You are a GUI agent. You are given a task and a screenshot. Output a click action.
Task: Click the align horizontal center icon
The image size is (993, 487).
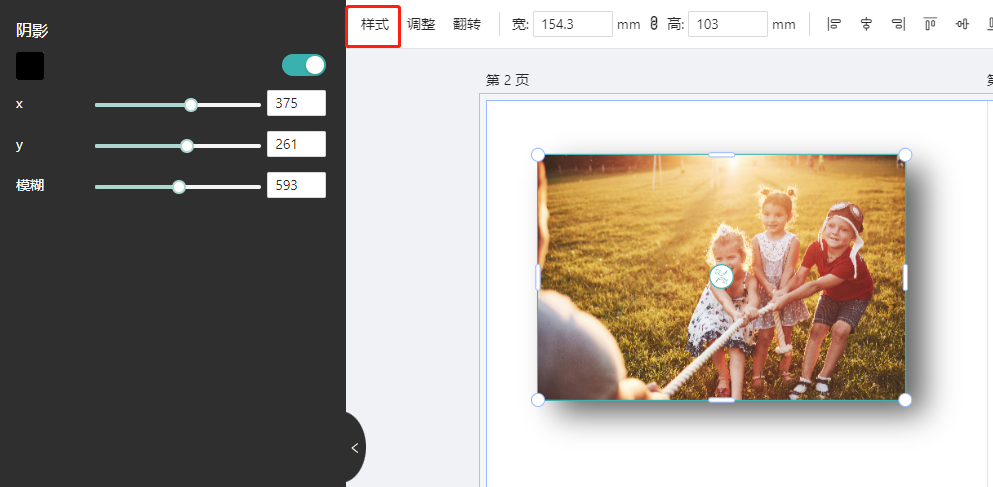866,25
